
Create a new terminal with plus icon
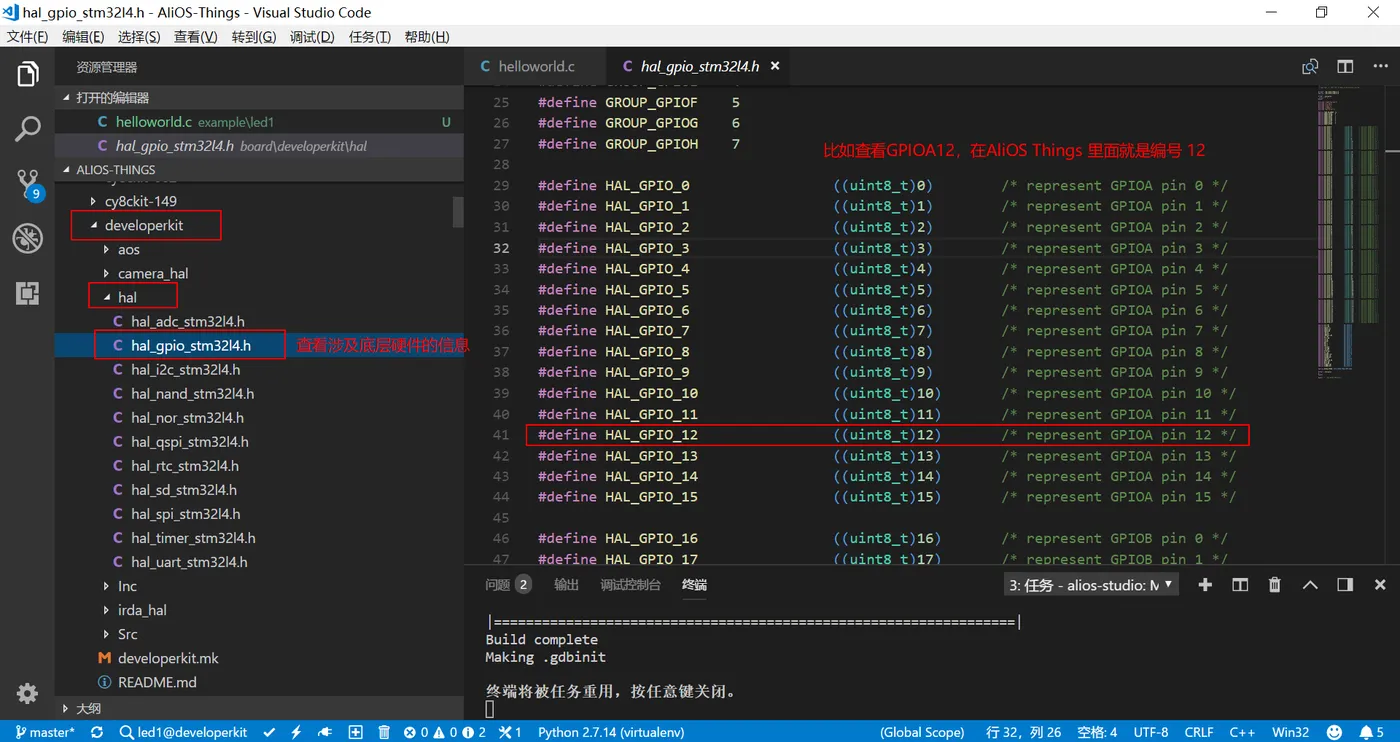coord(1205,585)
